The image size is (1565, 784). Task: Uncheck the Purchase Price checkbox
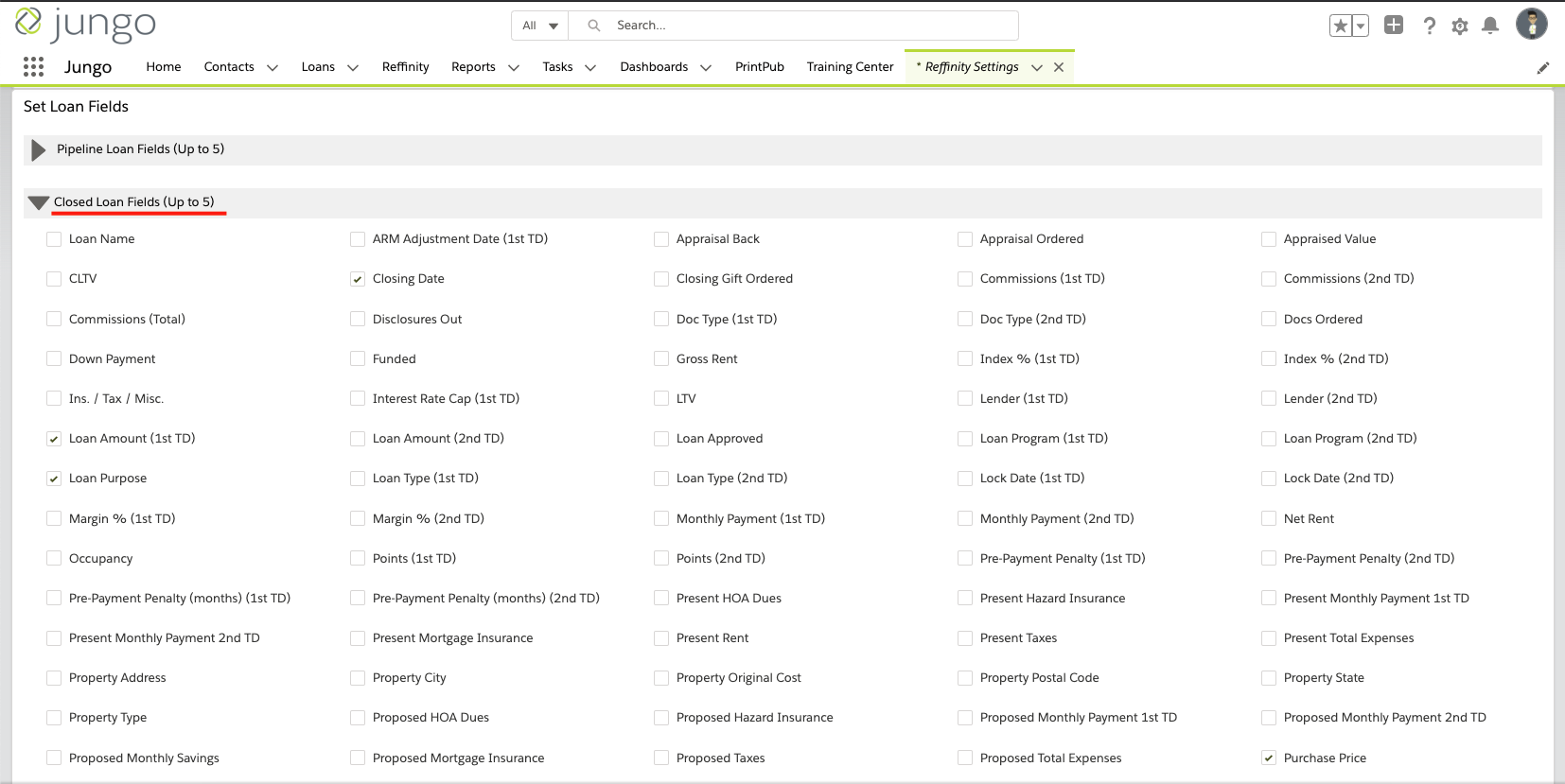[1269, 758]
